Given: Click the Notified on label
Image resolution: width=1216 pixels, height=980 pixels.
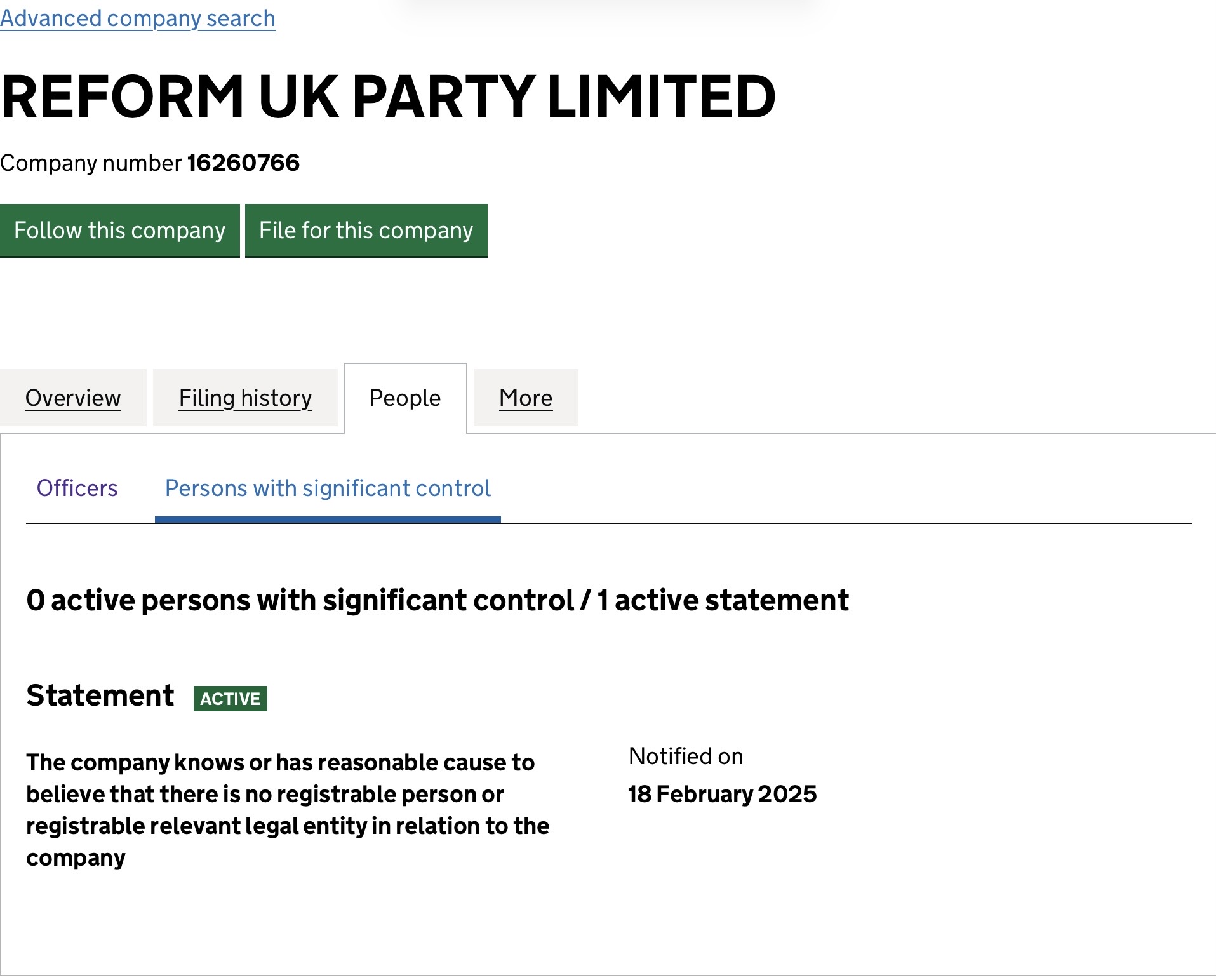Looking at the screenshot, I should (x=686, y=756).
